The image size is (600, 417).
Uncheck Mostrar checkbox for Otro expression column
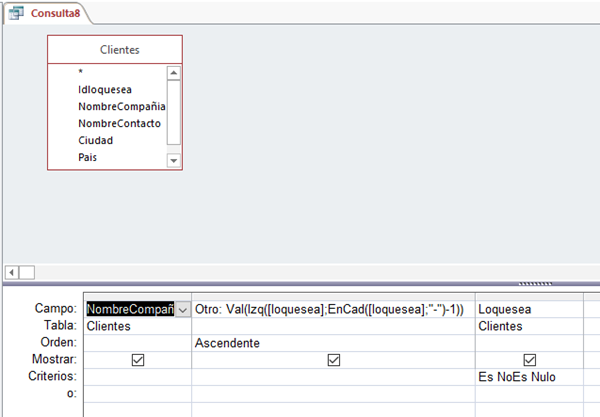[334, 360]
